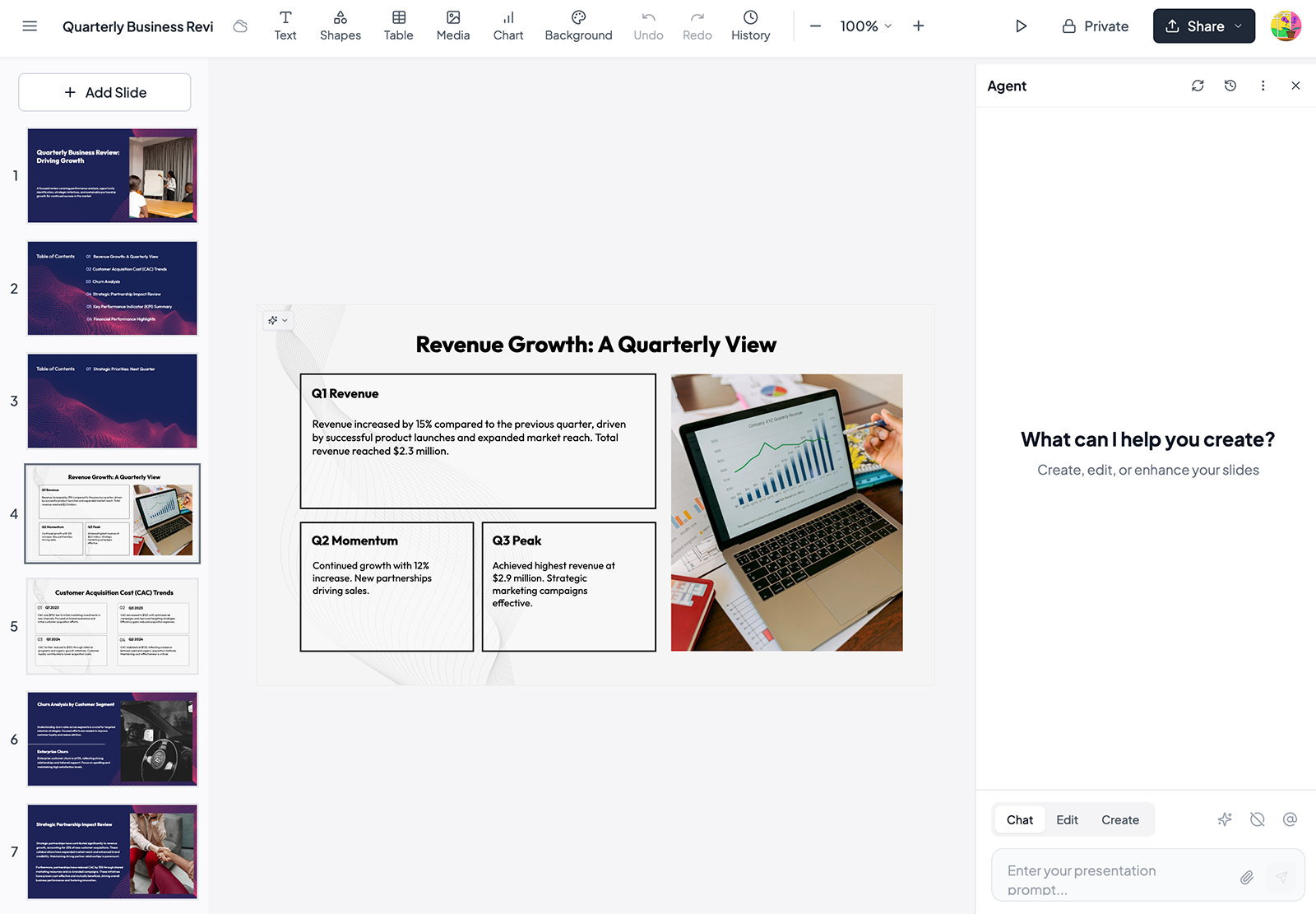
Task: Click the sparkle enhance prompt icon
Action: click(x=1225, y=819)
